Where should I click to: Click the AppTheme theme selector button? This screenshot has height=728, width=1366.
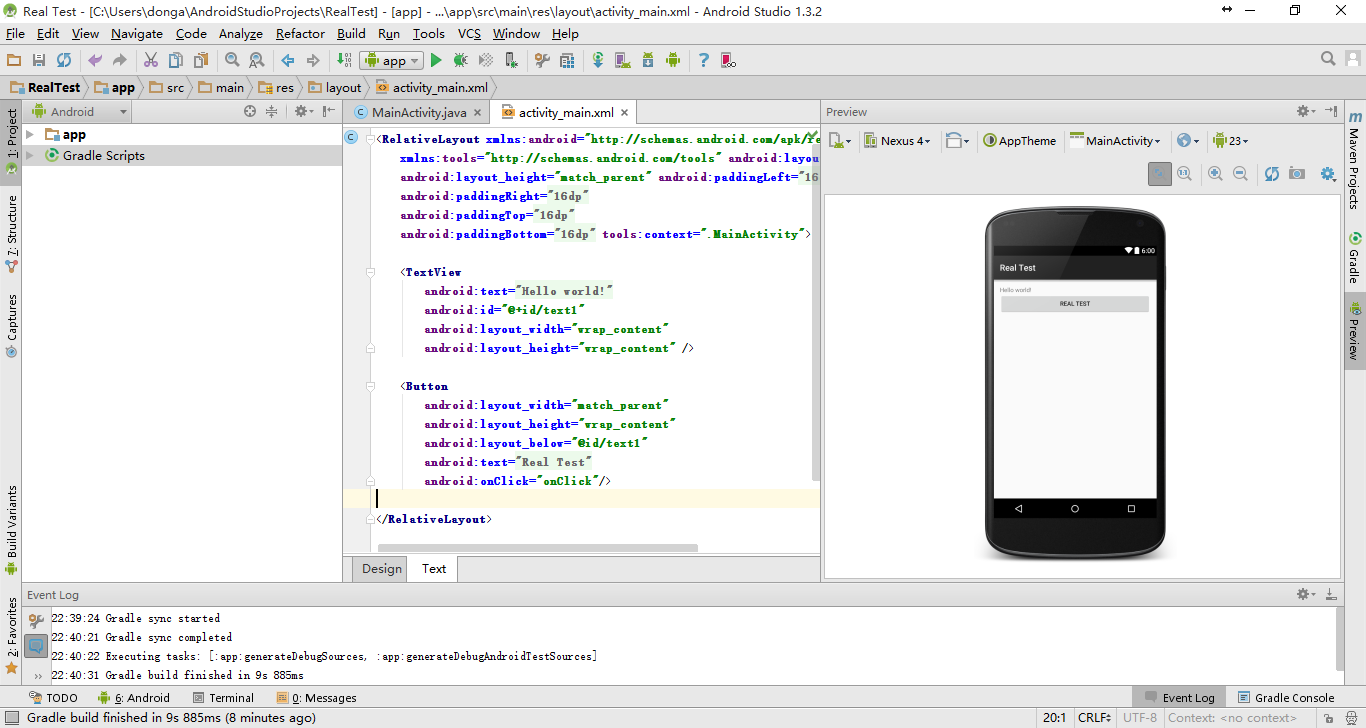click(1019, 141)
